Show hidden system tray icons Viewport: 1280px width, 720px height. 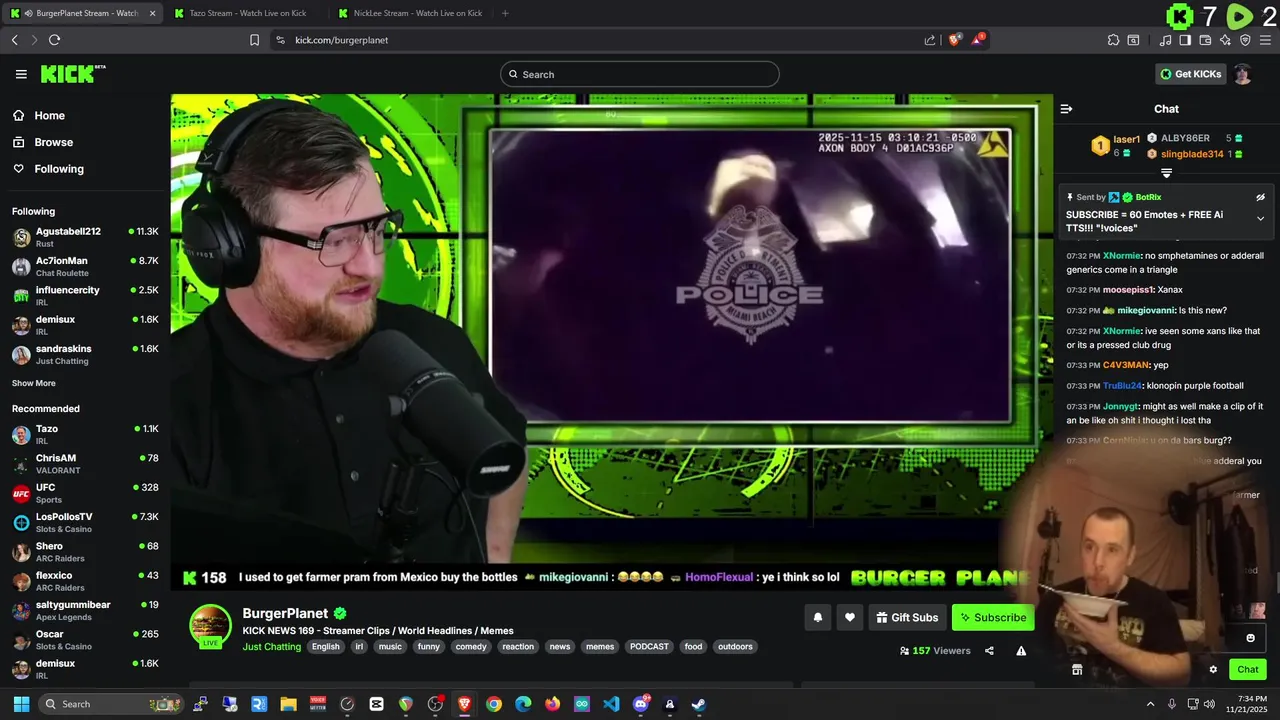[x=1150, y=704]
